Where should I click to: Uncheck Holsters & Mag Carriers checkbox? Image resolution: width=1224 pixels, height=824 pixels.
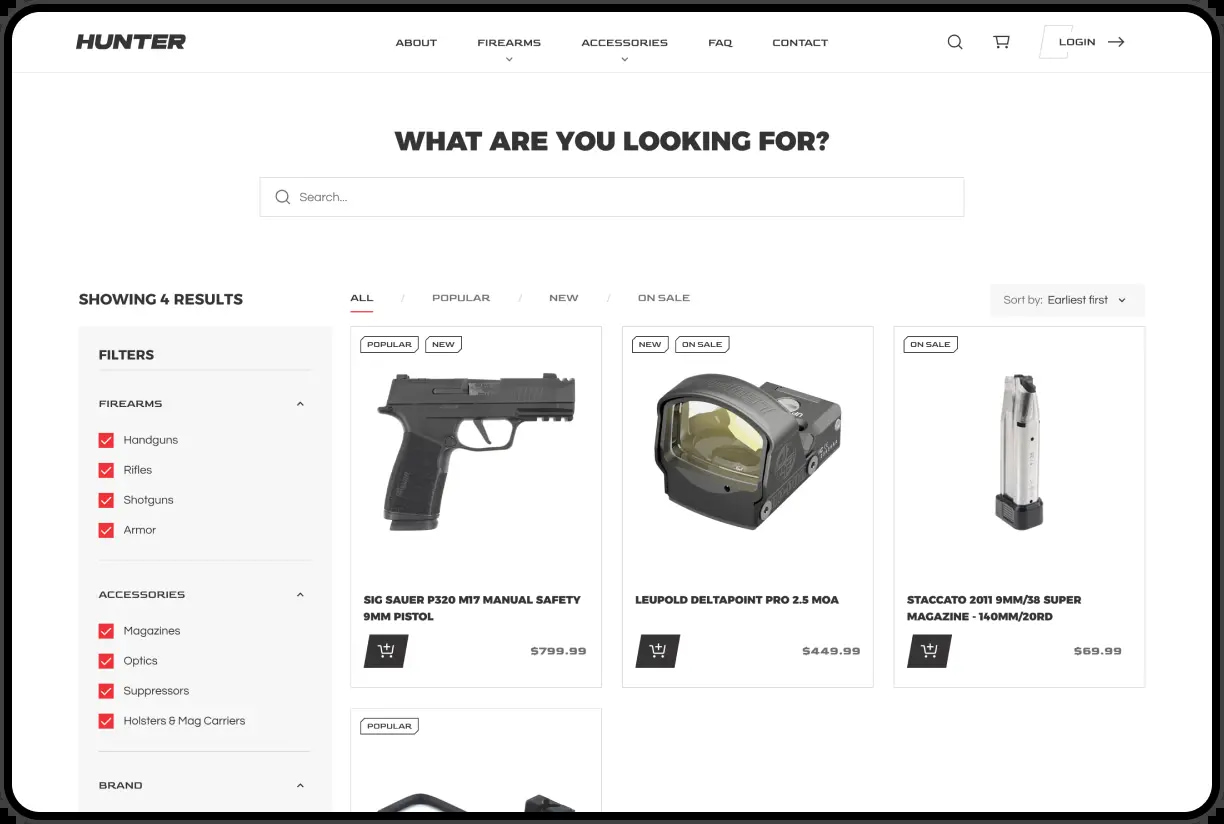coord(106,721)
